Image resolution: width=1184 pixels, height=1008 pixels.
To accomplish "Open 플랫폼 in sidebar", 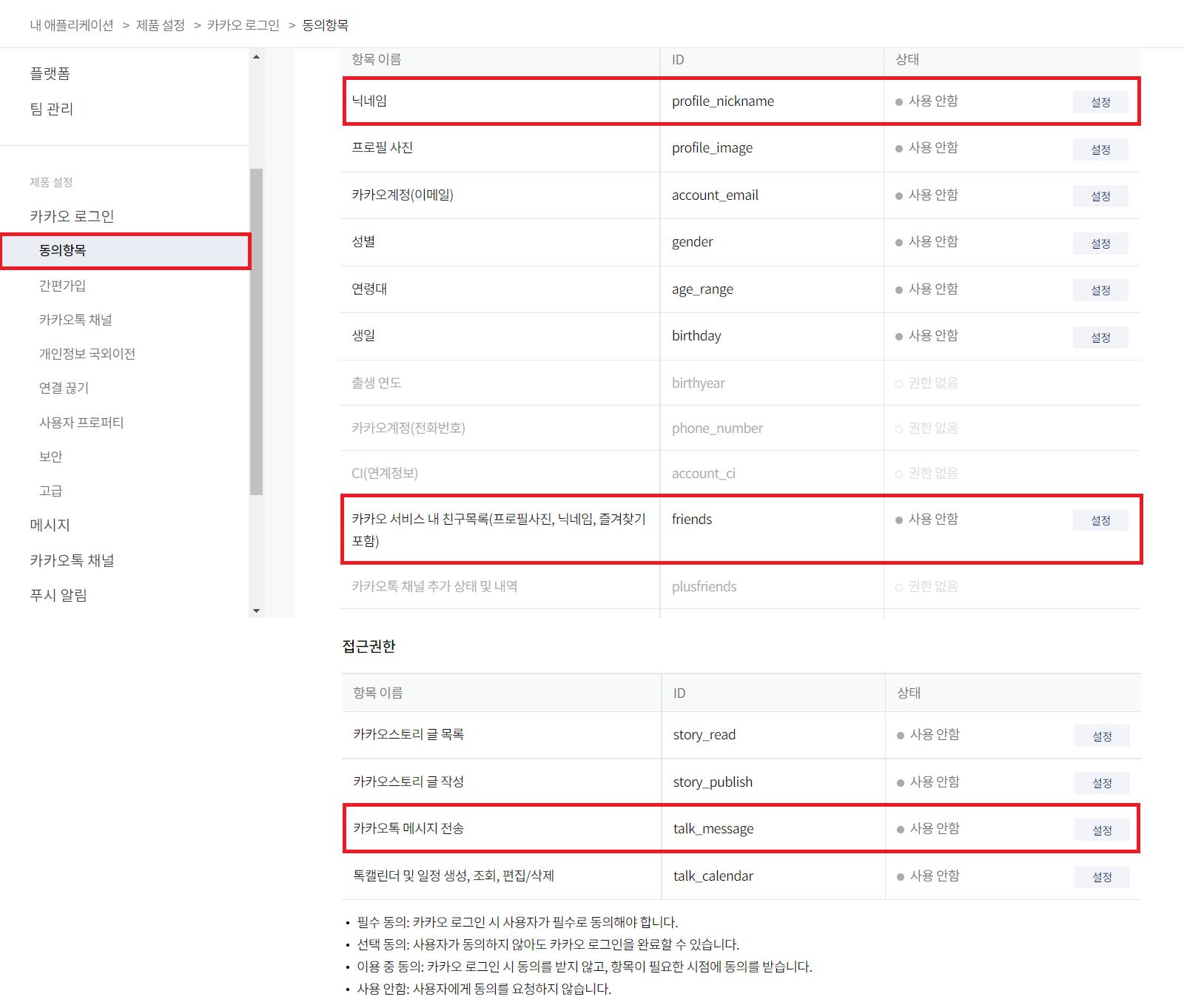I will point(50,73).
